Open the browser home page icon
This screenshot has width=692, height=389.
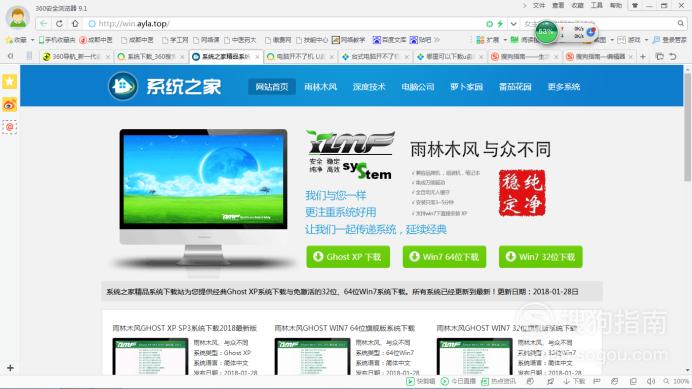(x=75, y=23)
